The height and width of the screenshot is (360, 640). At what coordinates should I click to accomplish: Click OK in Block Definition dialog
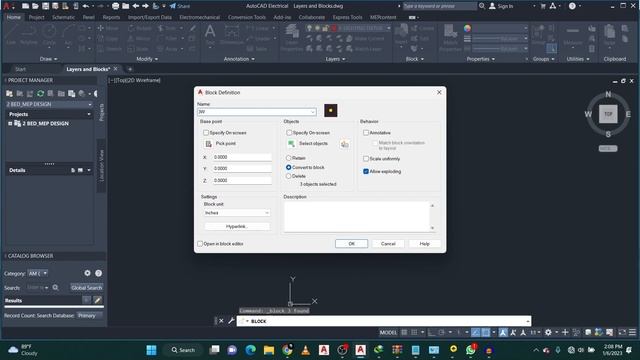(351, 244)
